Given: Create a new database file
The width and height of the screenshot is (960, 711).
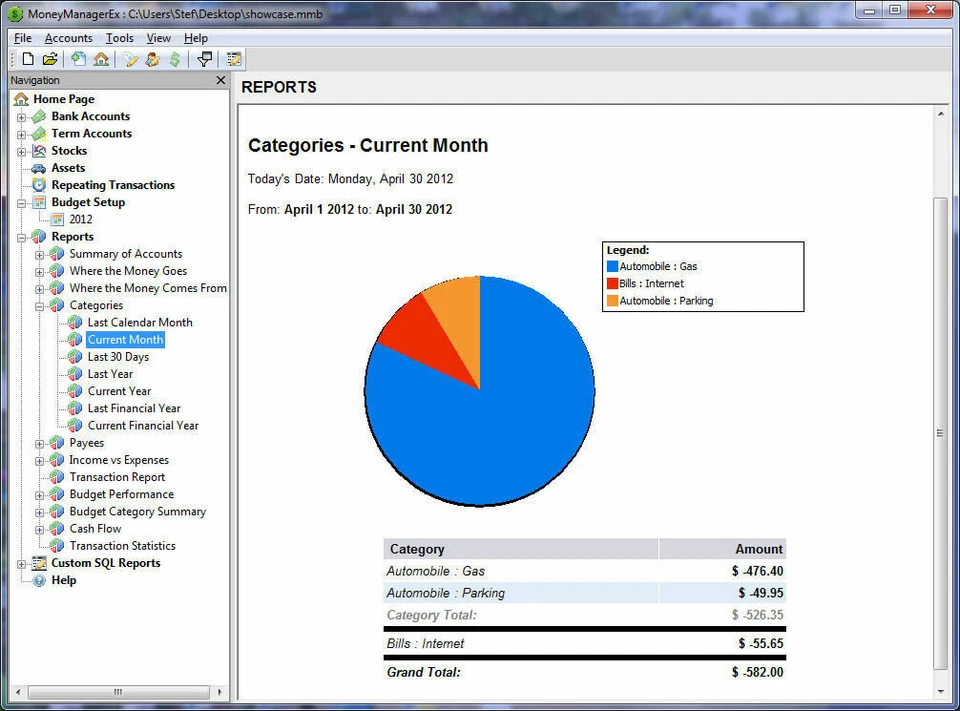Looking at the screenshot, I should coord(29,59).
